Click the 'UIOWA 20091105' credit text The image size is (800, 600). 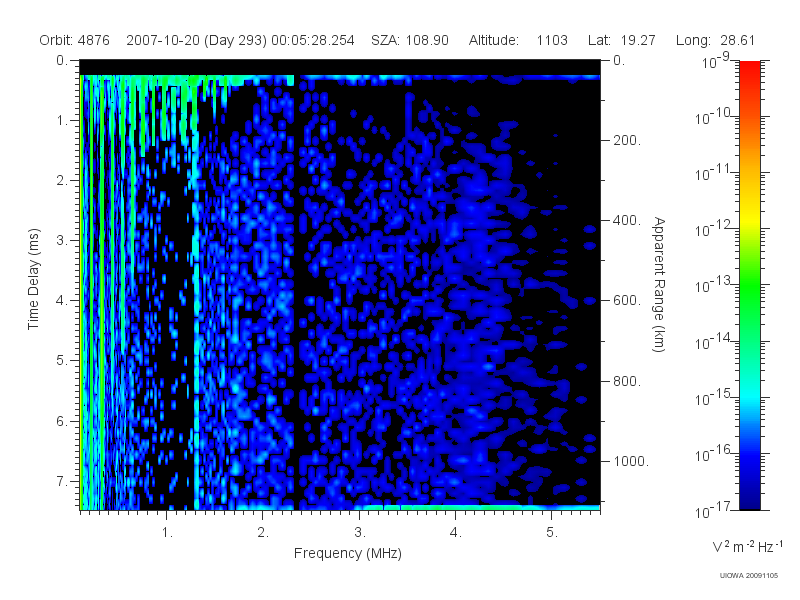pyautogui.click(x=749, y=576)
